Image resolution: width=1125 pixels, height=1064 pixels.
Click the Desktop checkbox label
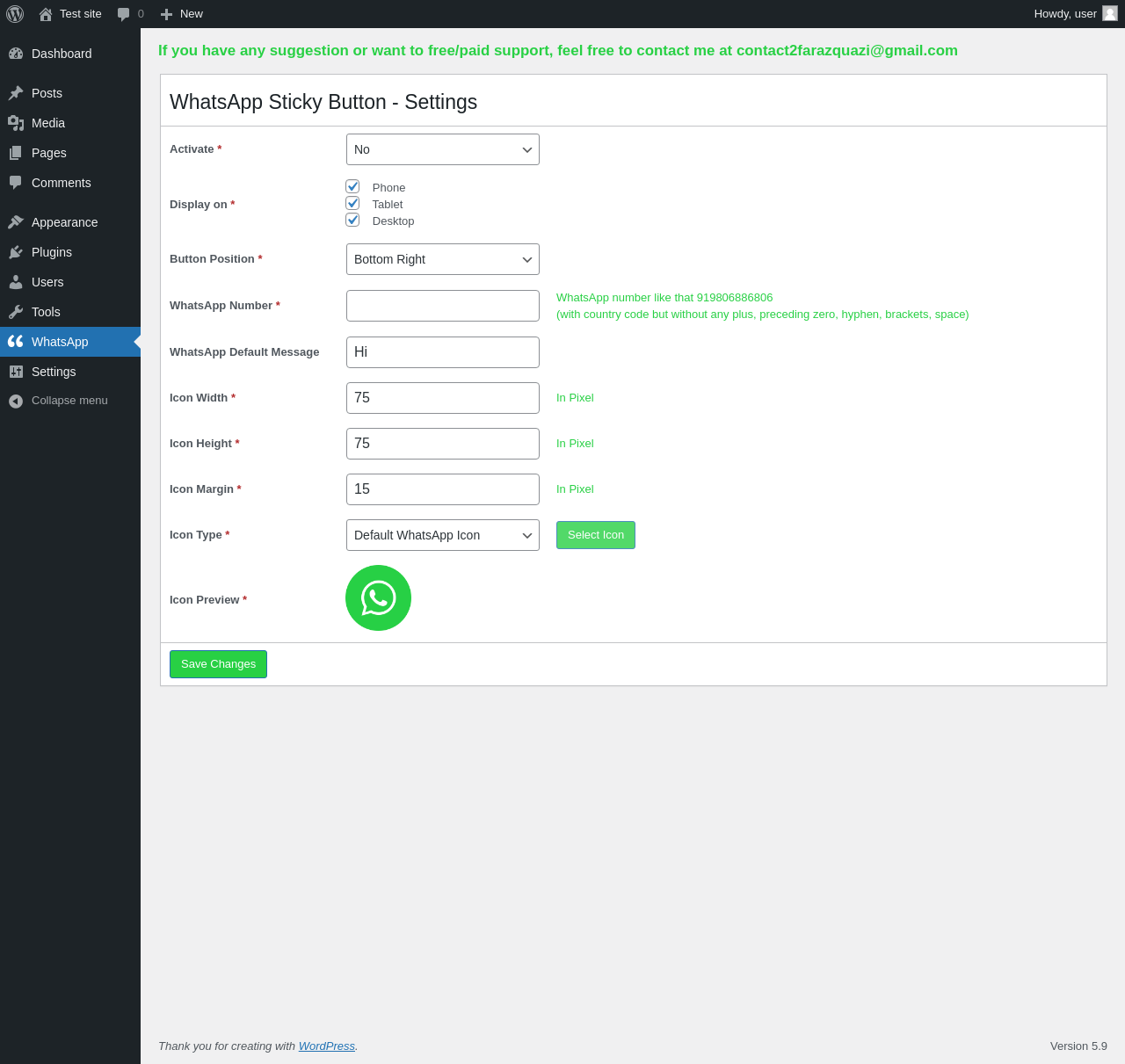pyautogui.click(x=393, y=221)
